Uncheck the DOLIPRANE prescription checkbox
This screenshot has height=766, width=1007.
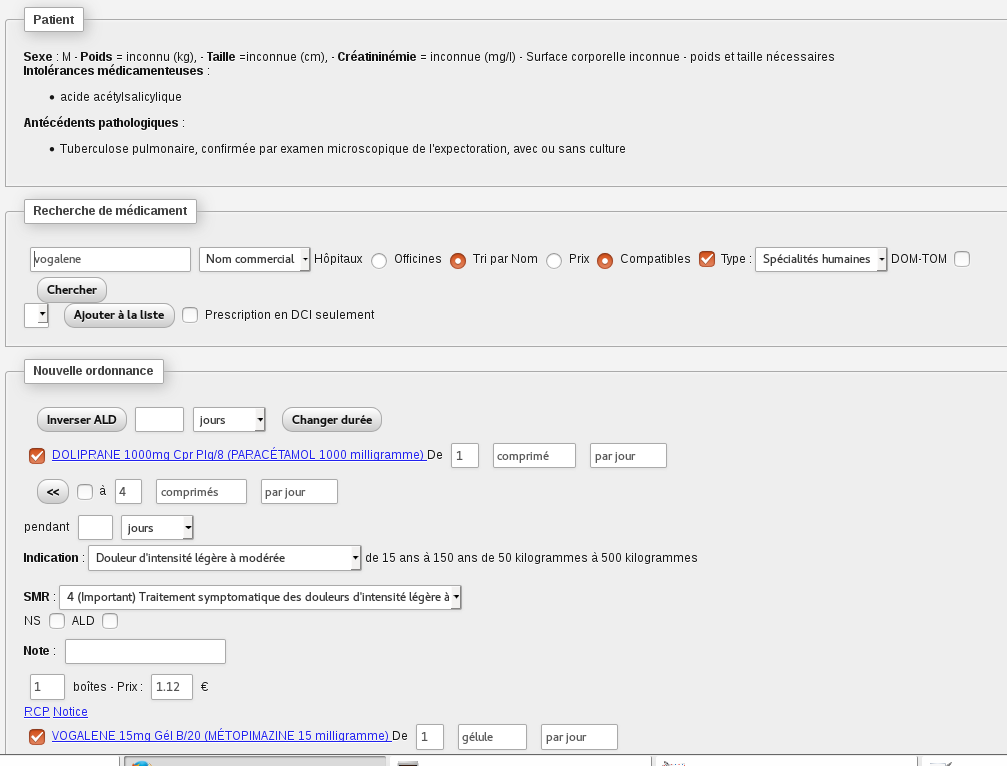37,455
